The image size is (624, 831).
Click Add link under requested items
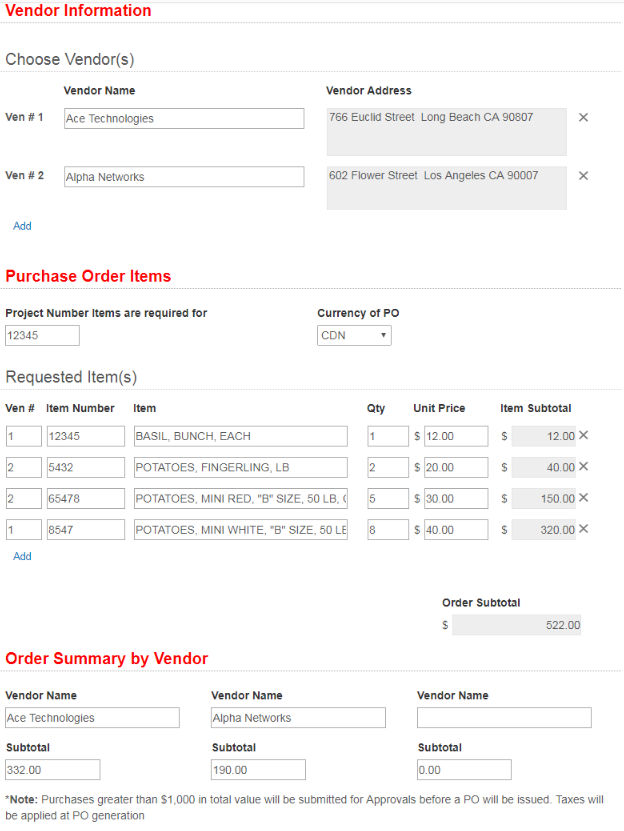tap(22, 556)
